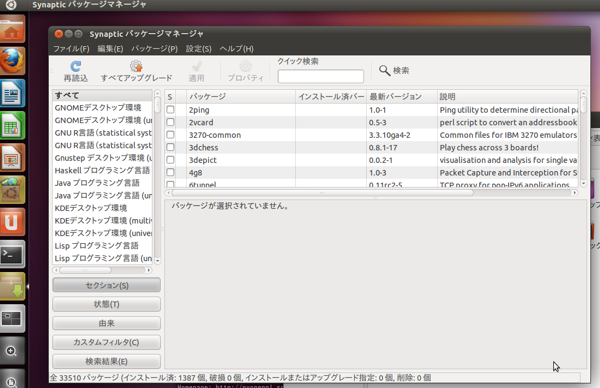Select the Synaptic launcher icon with green arrow
Image resolution: width=600 pixels, height=388 pixels.
[x=12, y=286]
